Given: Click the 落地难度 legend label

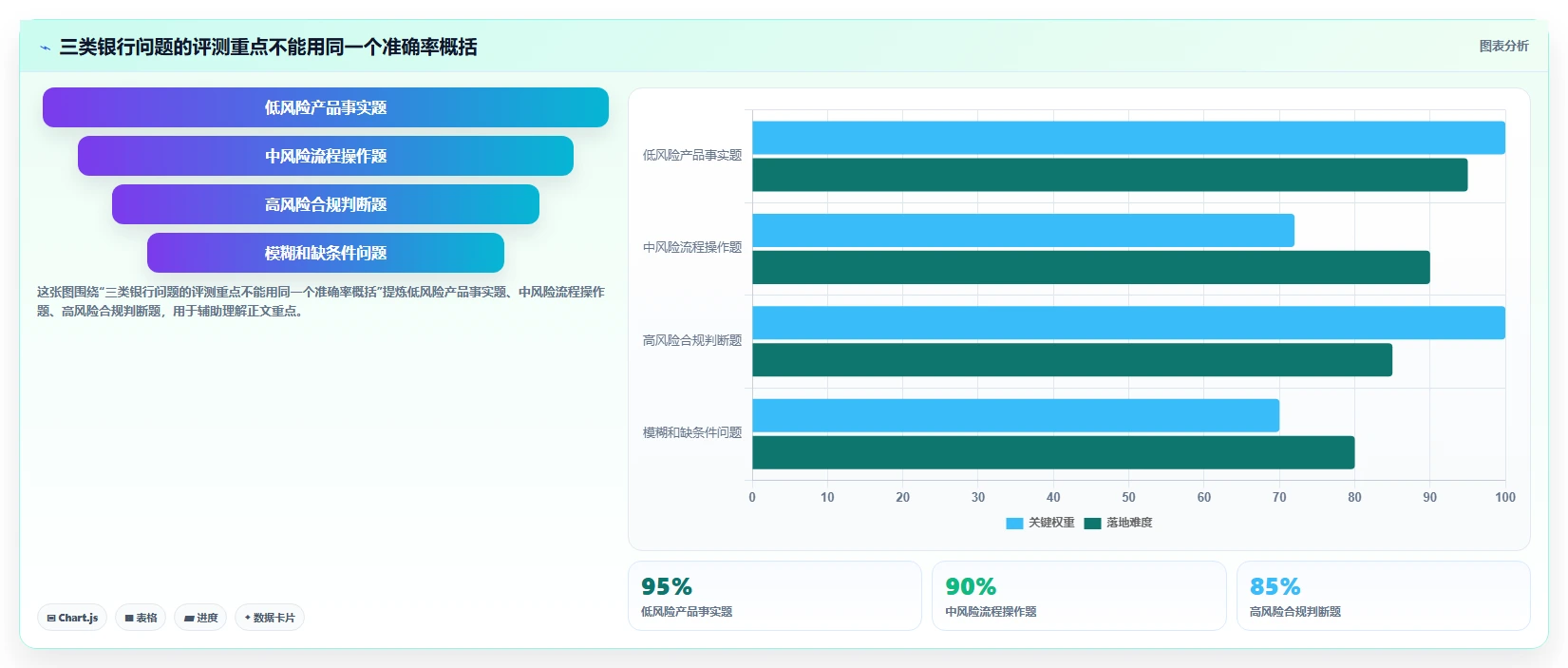Looking at the screenshot, I should click(1129, 523).
